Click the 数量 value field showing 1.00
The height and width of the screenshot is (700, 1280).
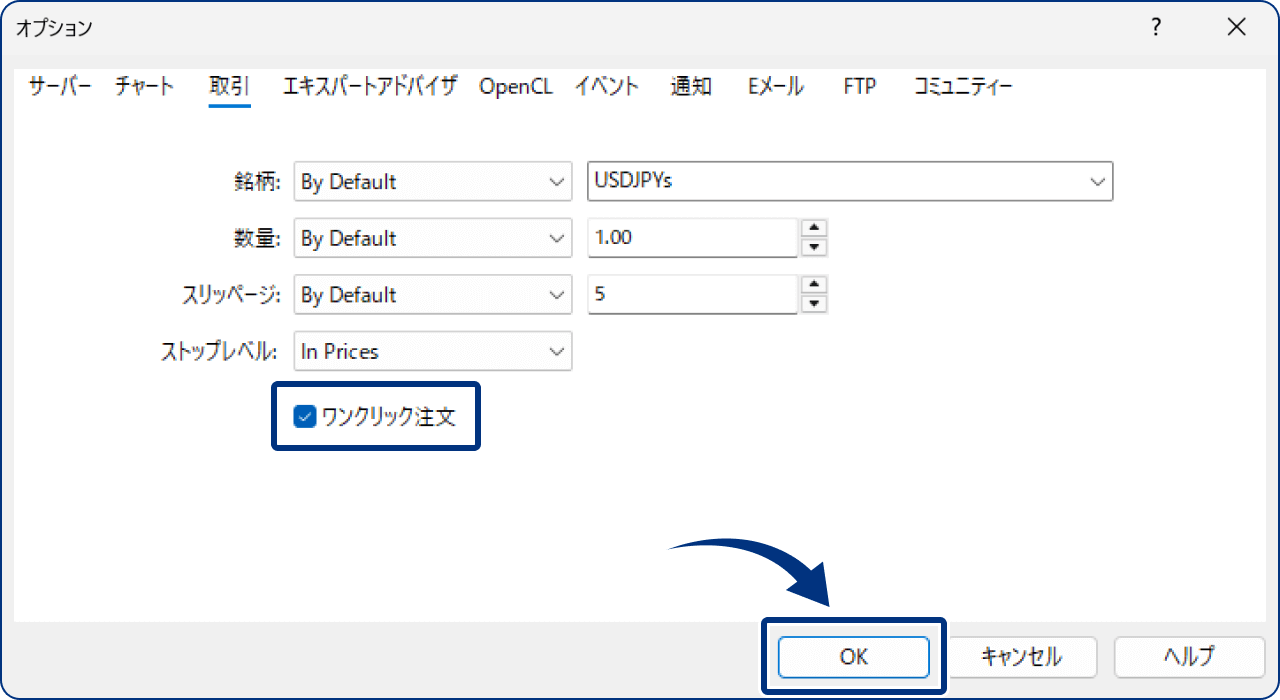(692, 238)
